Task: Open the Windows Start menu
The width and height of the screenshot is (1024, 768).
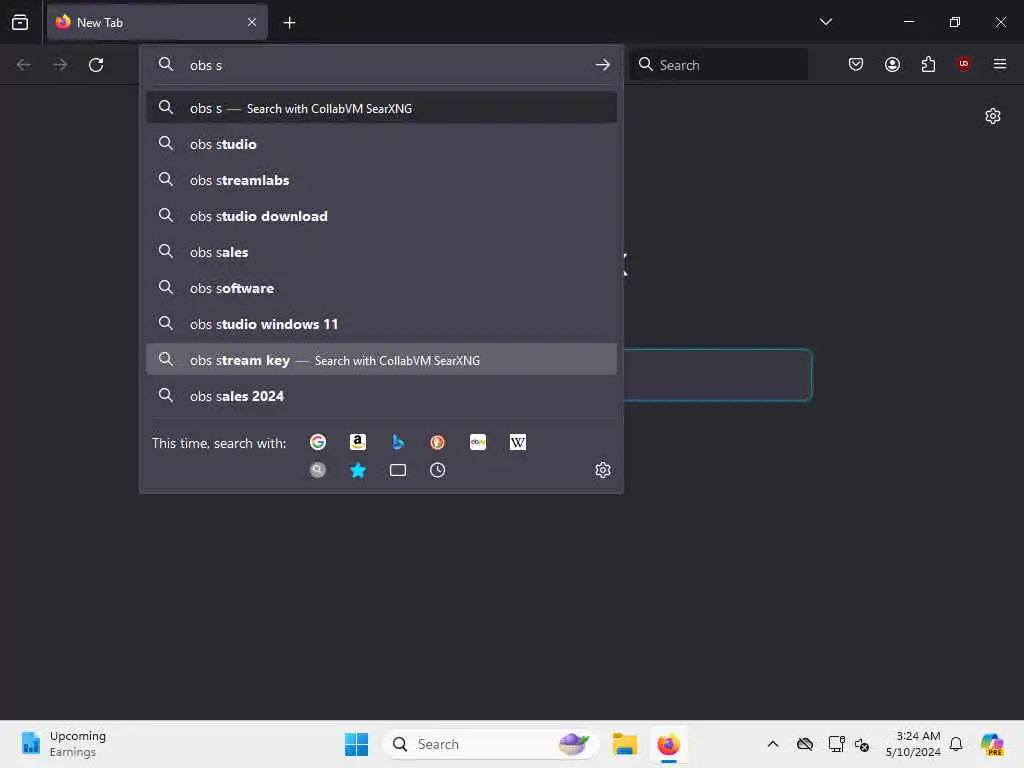Action: (357, 744)
